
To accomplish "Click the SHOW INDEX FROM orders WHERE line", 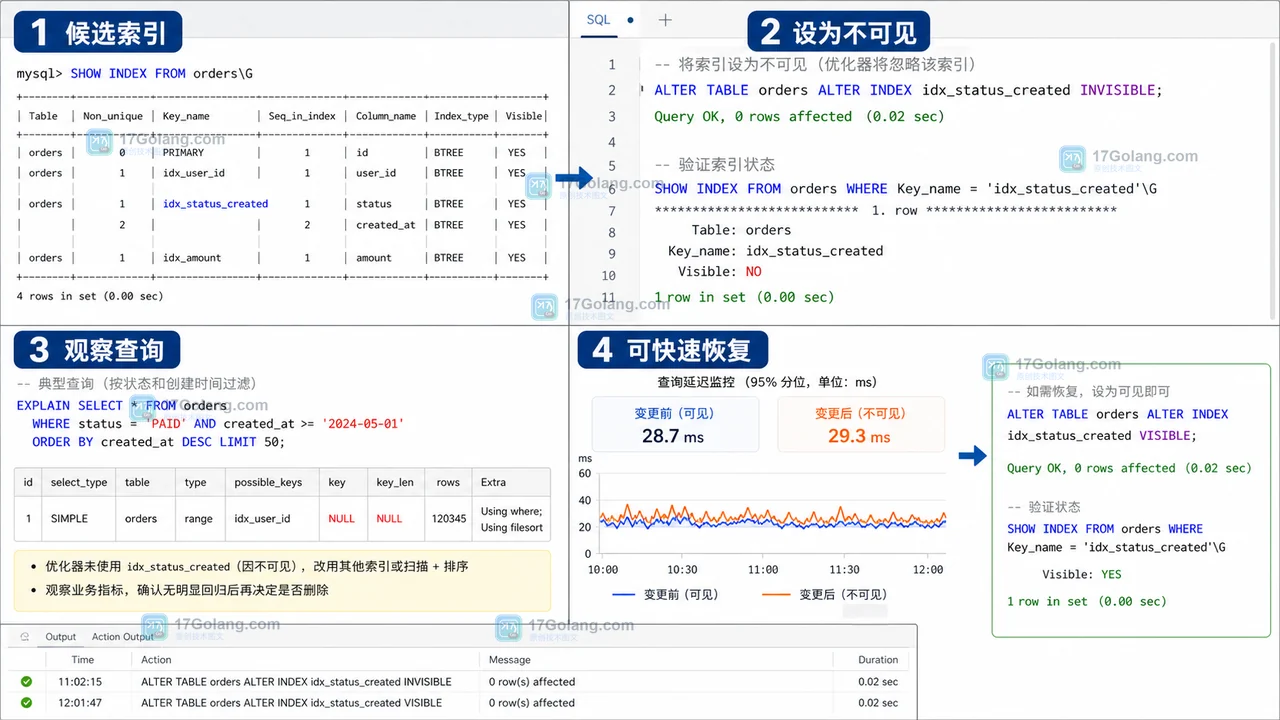I will pos(905,188).
